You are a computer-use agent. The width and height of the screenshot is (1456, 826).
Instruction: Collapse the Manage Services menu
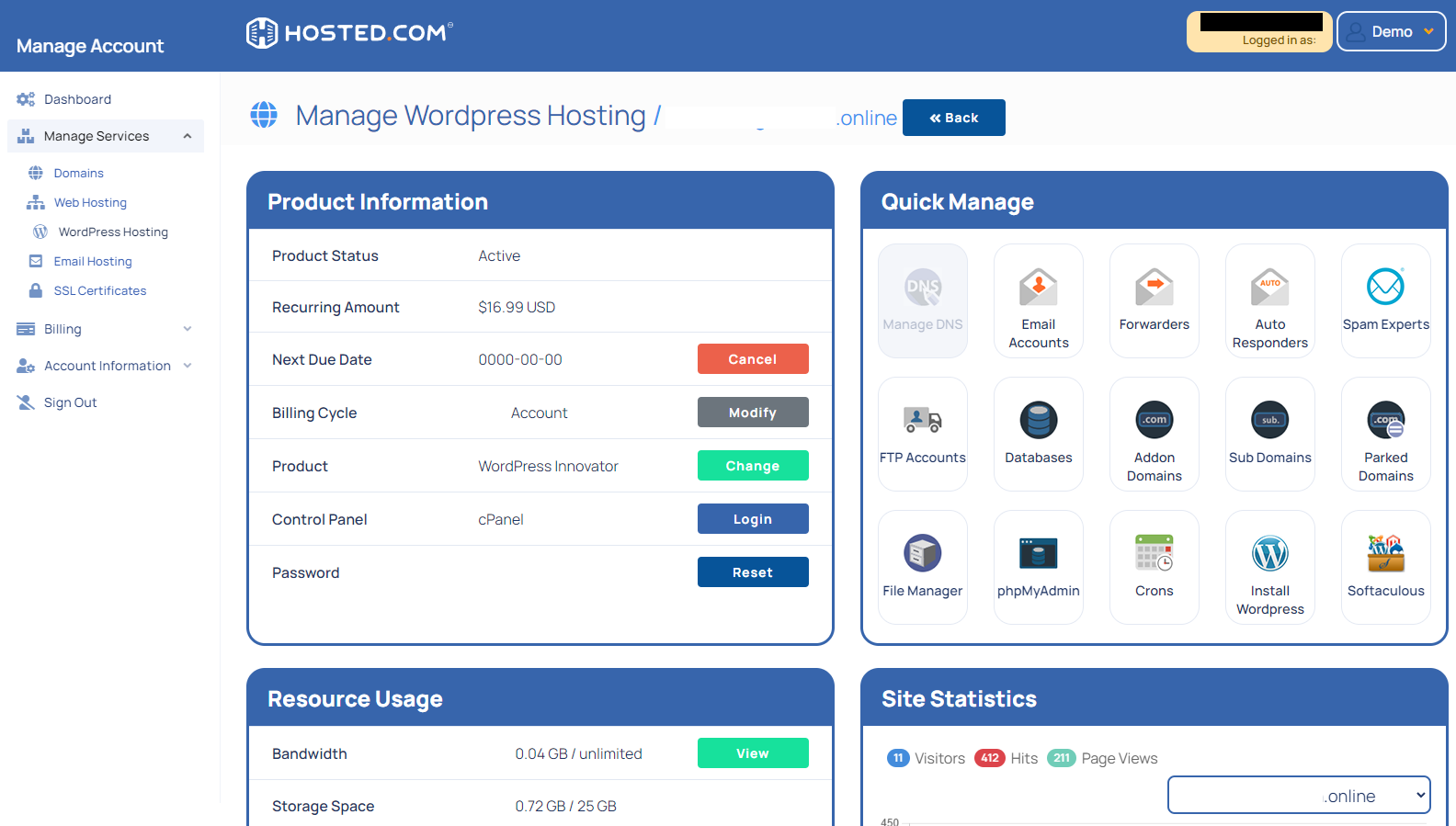(x=188, y=136)
